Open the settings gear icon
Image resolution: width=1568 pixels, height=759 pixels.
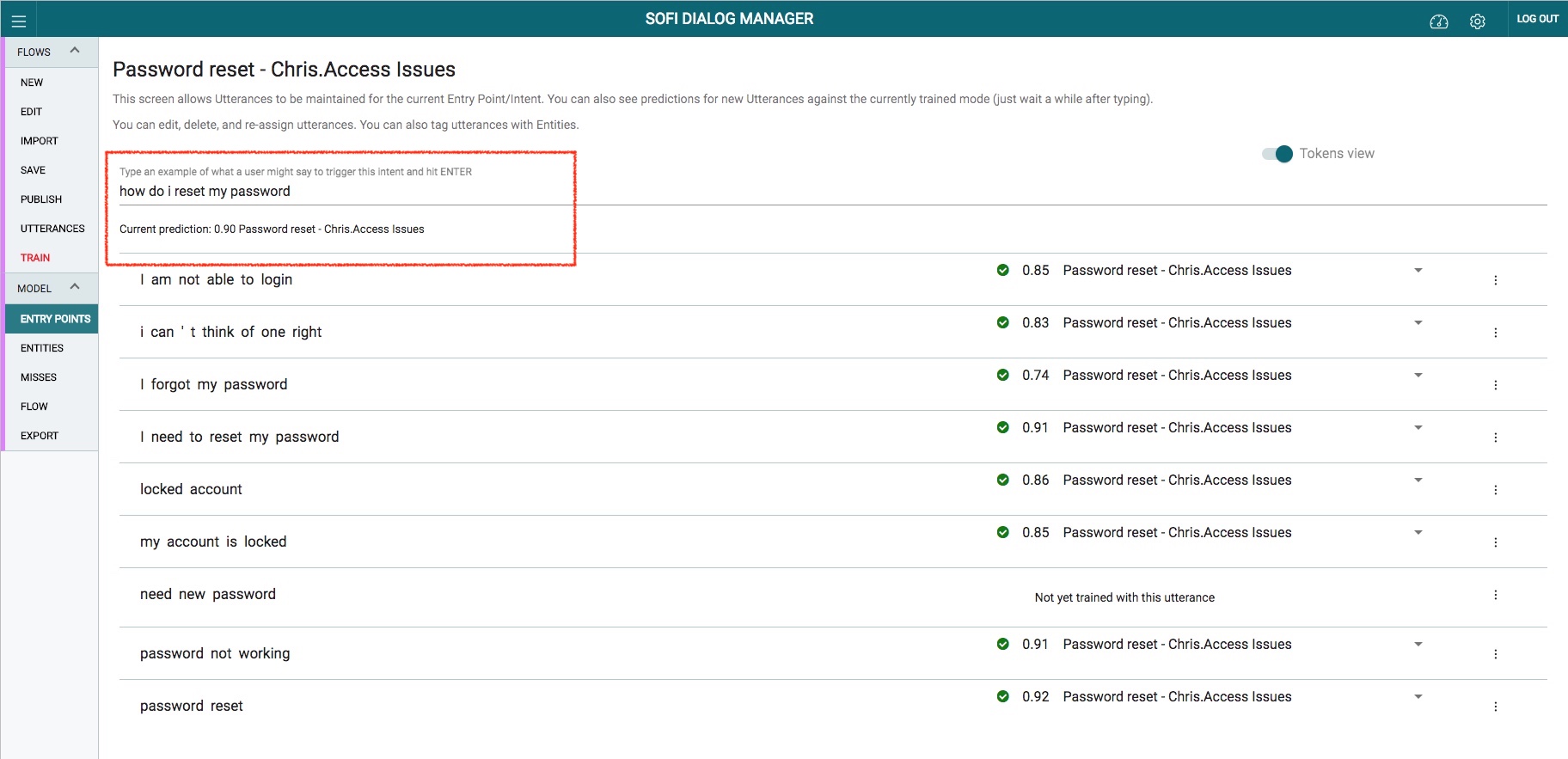(x=1477, y=21)
